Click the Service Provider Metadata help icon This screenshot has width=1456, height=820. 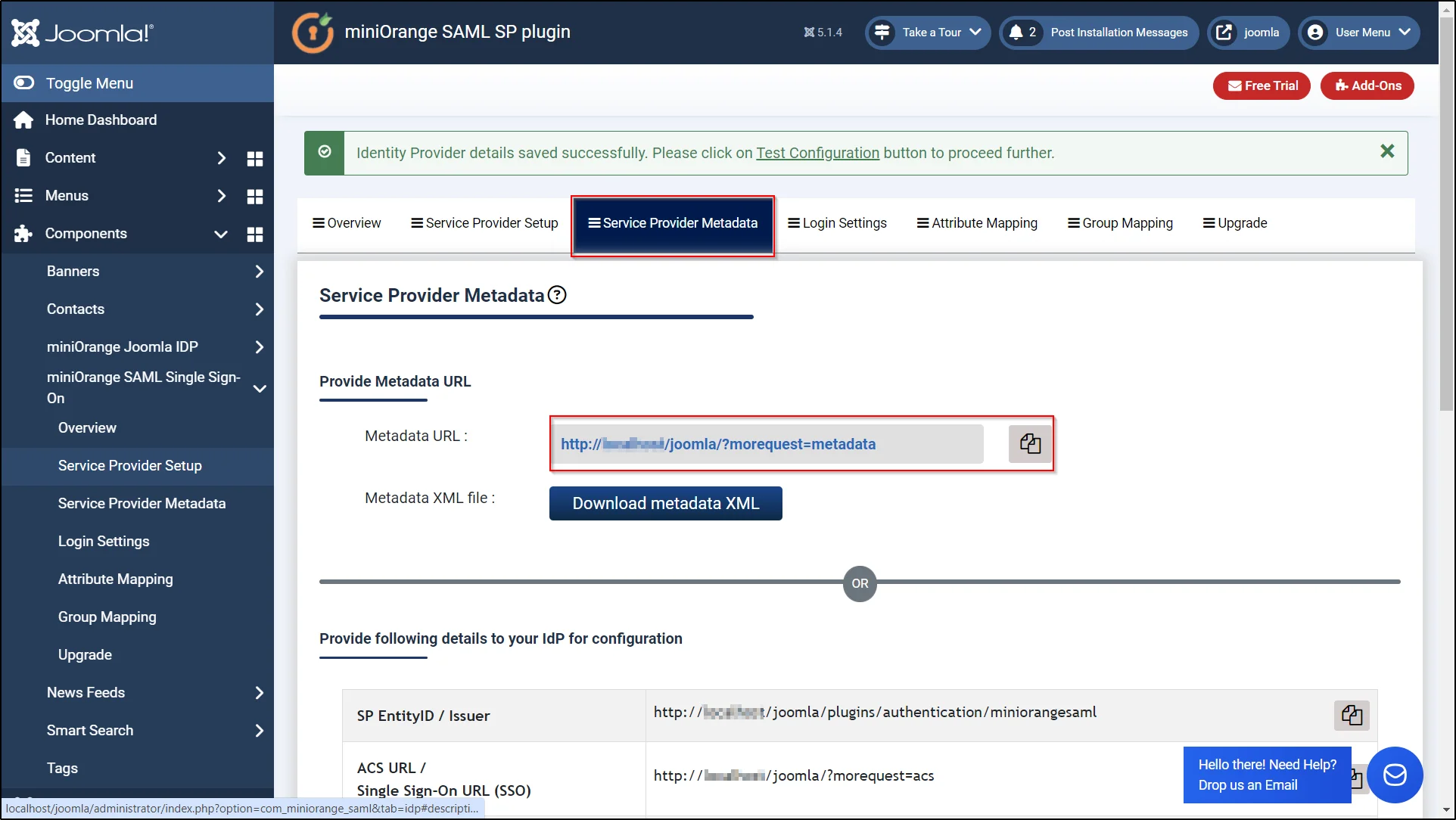pos(557,295)
